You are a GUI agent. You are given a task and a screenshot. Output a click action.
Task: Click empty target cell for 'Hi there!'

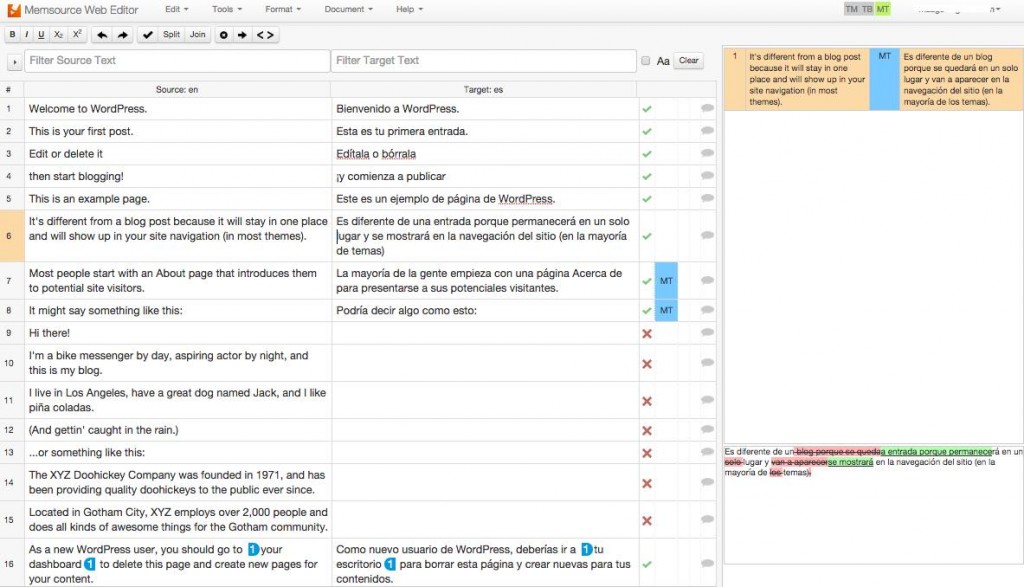(x=485, y=333)
